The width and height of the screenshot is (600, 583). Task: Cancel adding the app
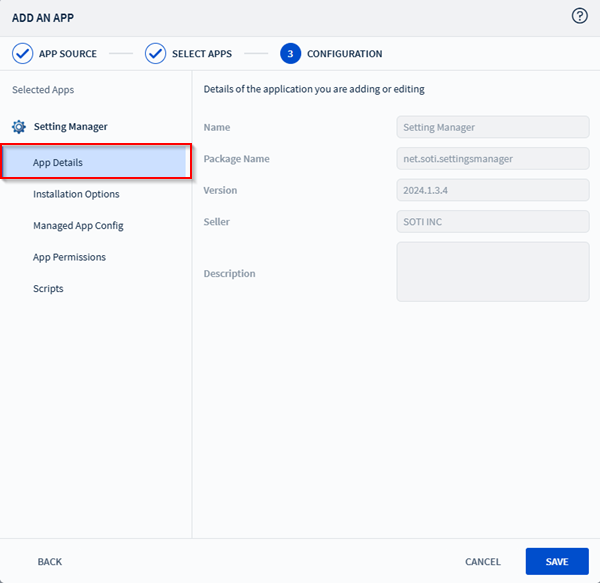(x=483, y=562)
